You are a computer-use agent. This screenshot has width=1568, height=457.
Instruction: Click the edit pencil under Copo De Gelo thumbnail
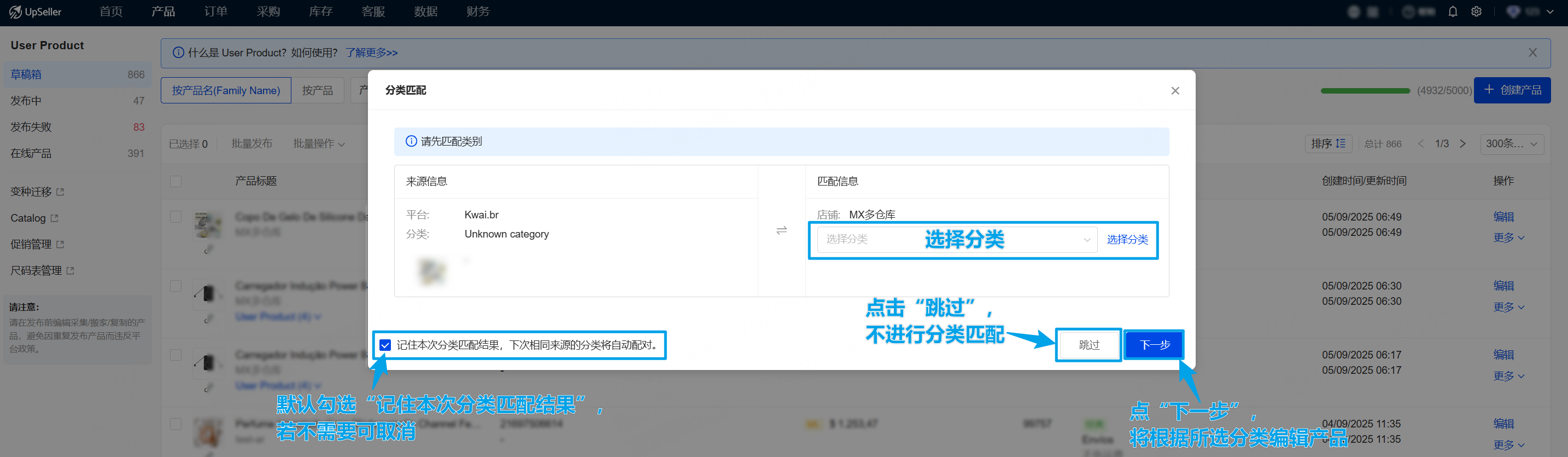tap(208, 250)
